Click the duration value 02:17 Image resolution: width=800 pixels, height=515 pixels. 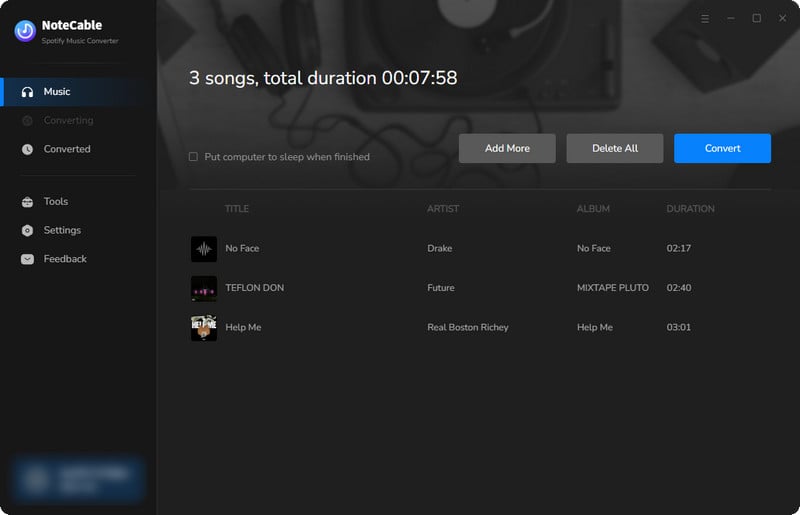tap(679, 249)
